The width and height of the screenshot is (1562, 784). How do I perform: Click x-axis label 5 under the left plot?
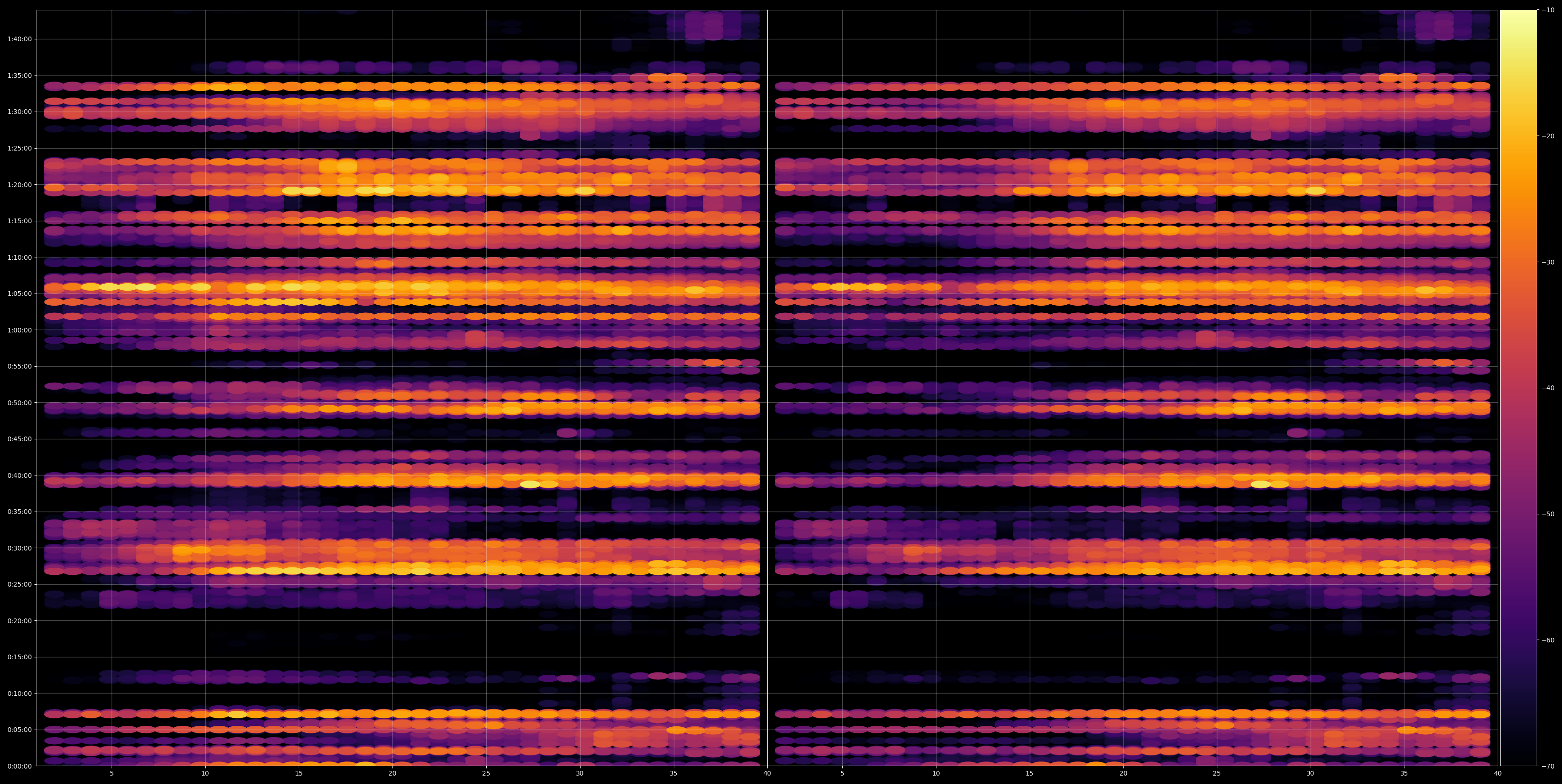(x=112, y=774)
